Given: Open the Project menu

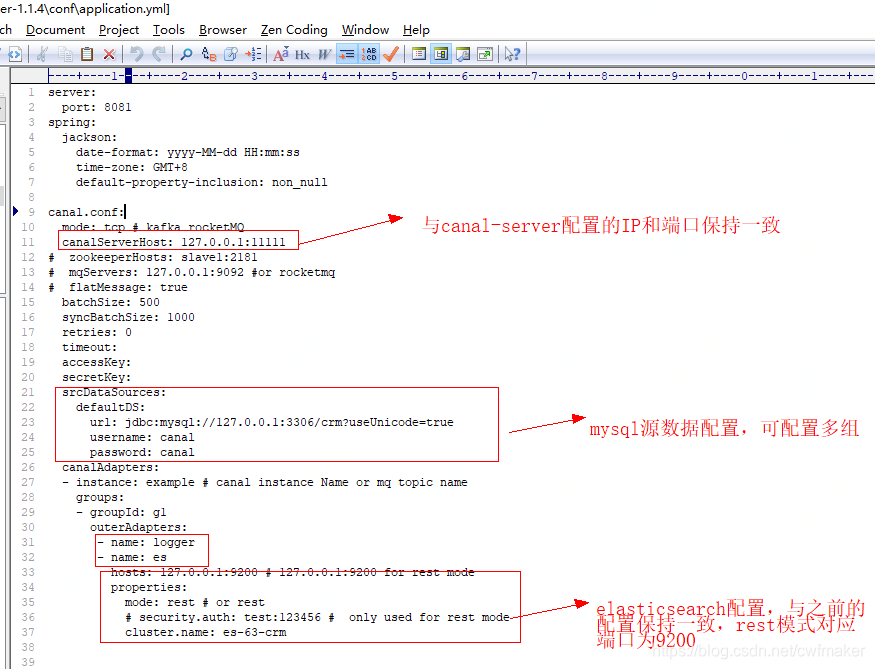Looking at the screenshot, I should point(119,30).
